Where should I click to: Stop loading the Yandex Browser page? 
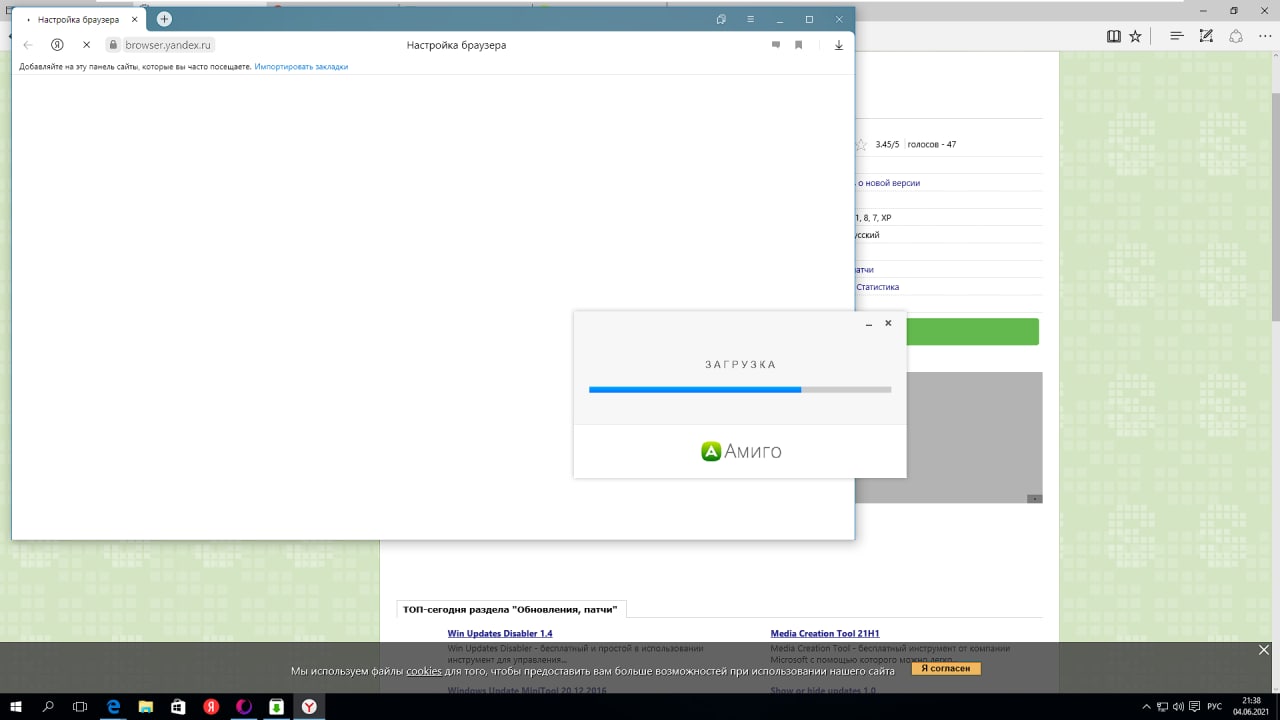coord(86,45)
